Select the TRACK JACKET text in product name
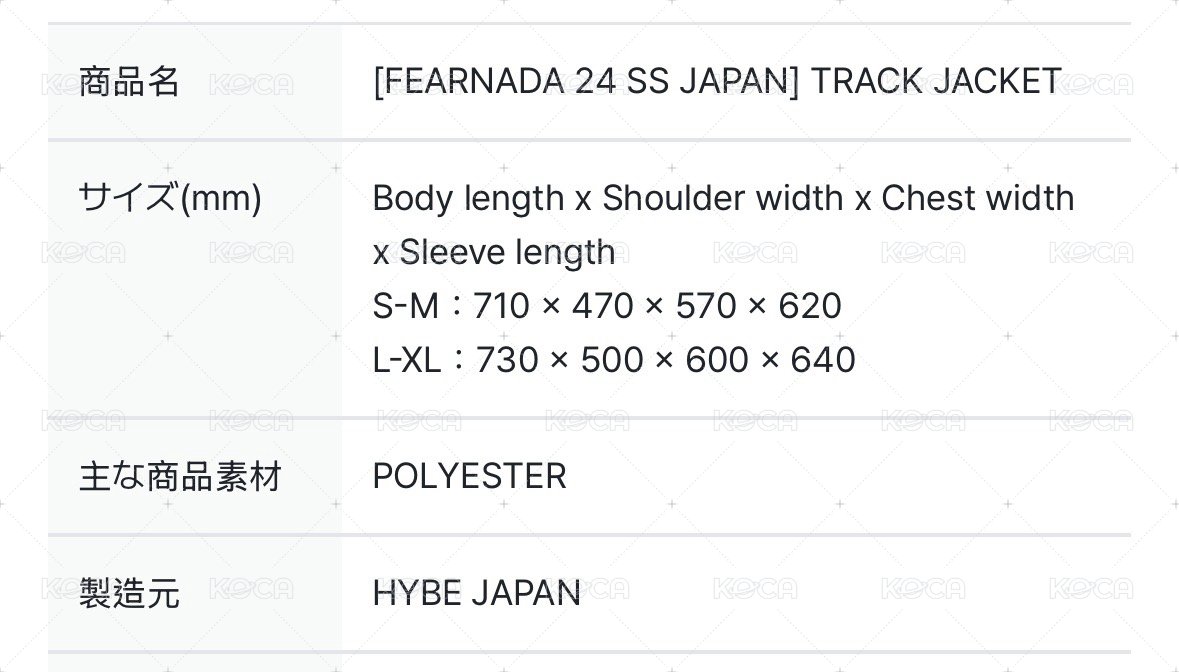The width and height of the screenshot is (1179, 672). (x=936, y=82)
